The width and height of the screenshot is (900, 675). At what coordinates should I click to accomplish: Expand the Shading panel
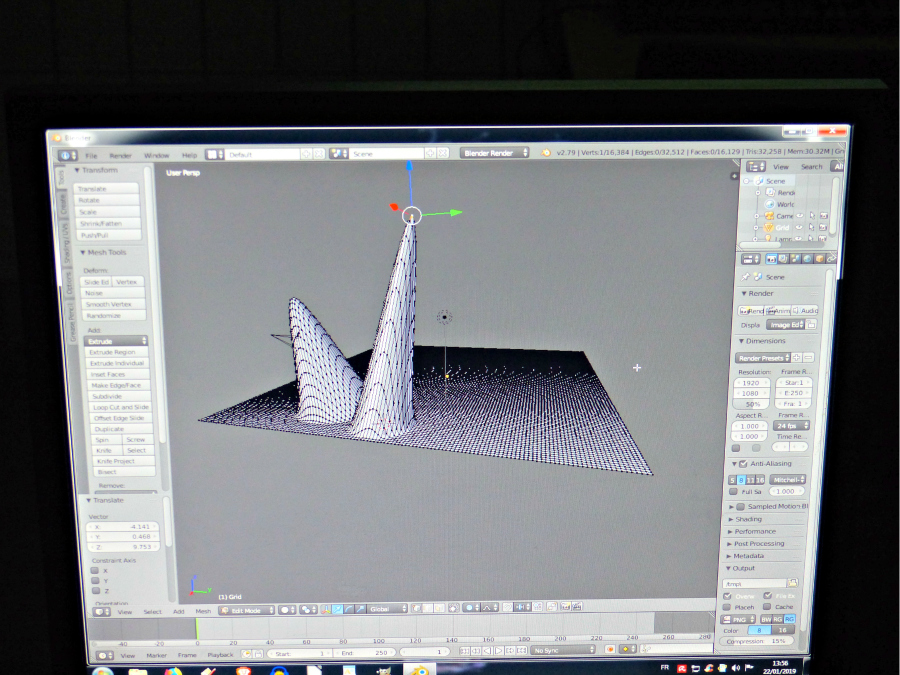[x=748, y=519]
